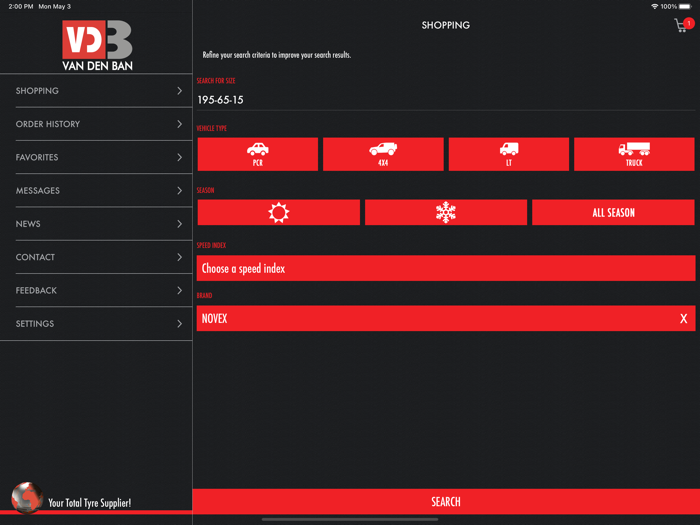The height and width of the screenshot is (525, 700).
Task: Open ORDER HISTORY in the side menu
Action: [x=96, y=124]
